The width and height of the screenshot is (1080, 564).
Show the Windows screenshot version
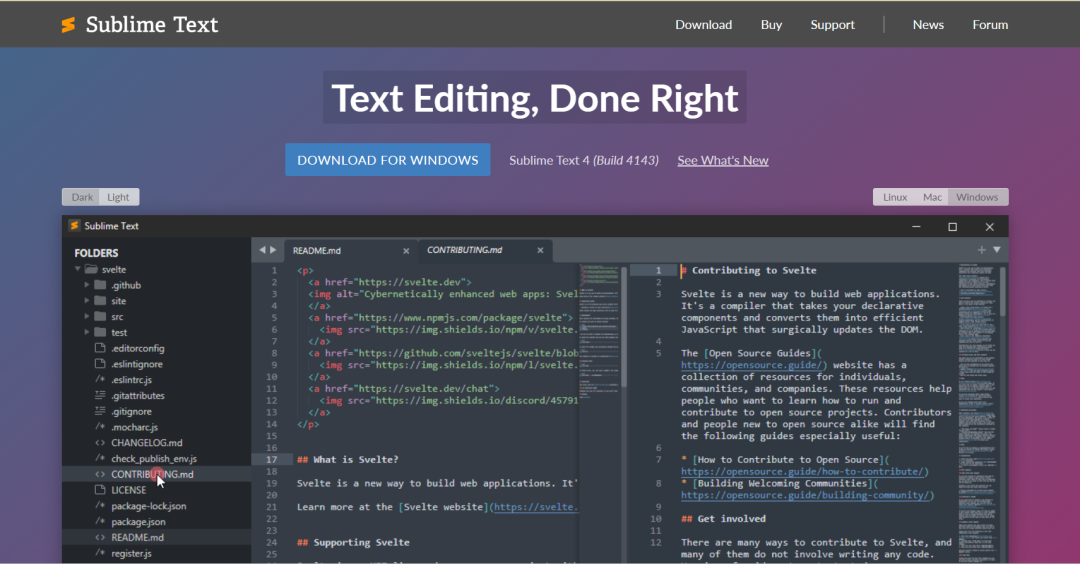coord(977,197)
